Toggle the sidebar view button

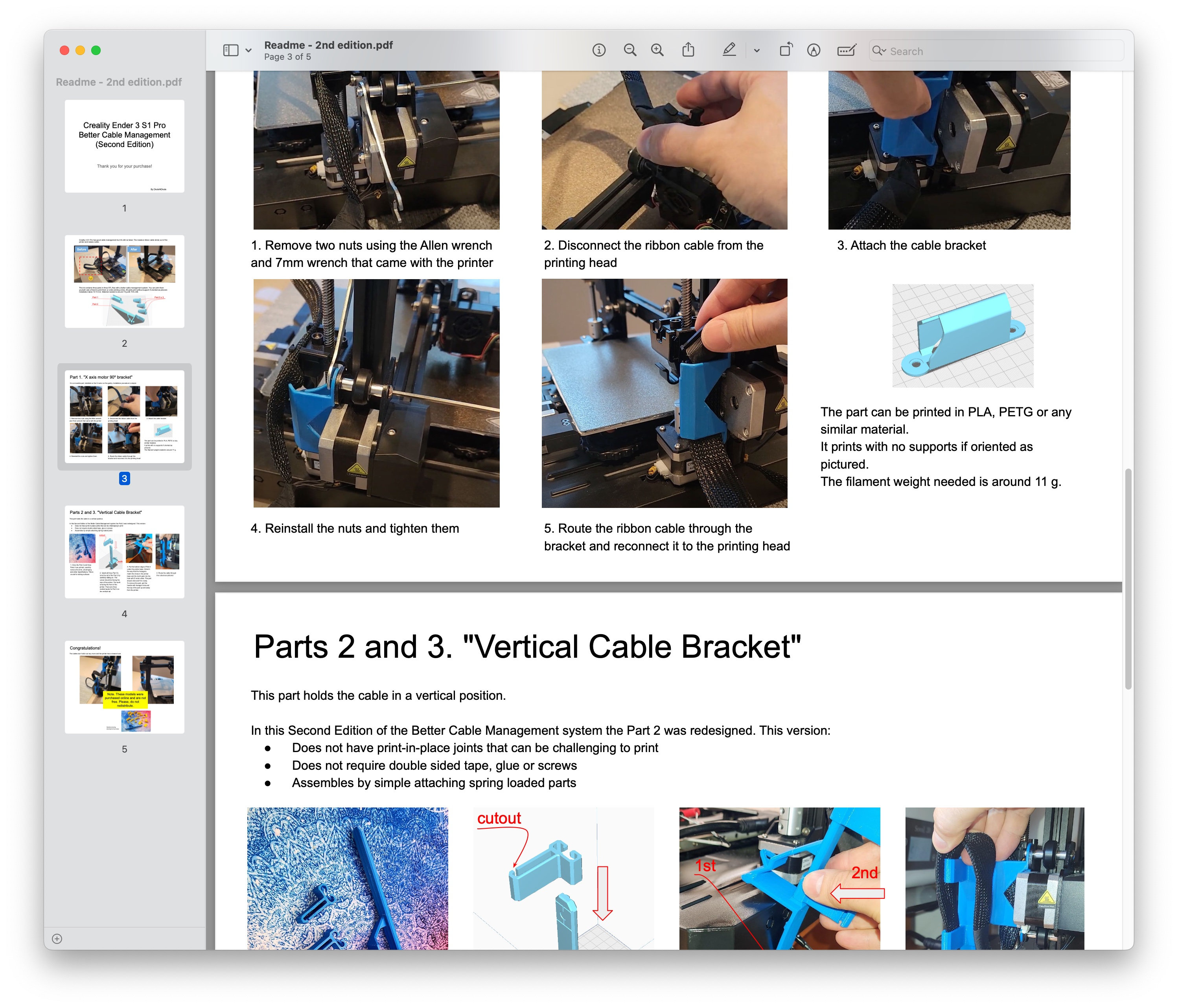(x=230, y=51)
